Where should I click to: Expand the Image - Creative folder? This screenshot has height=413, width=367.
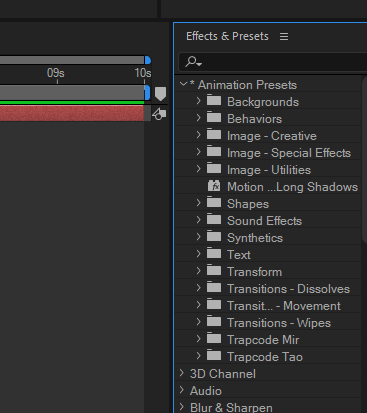click(199, 135)
